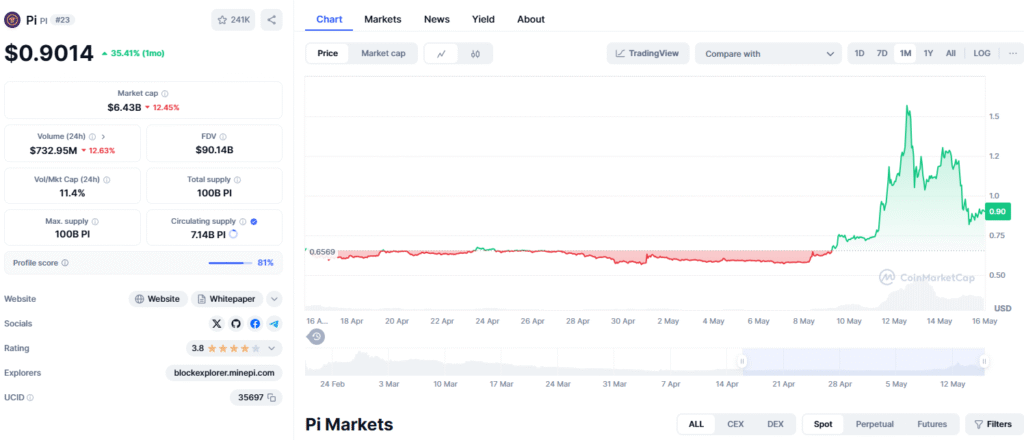The image size is (1024, 440).
Task: Show Market cap info tooltip icon
Action: [x=165, y=94]
